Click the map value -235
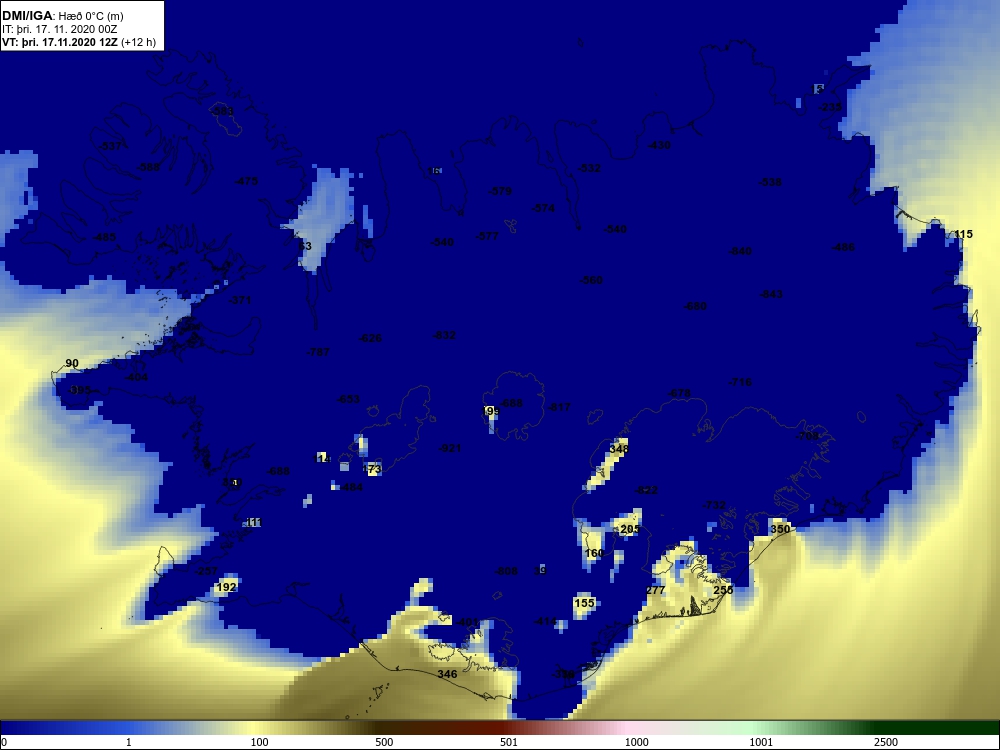This screenshot has height=750, width=1000. tap(830, 107)
